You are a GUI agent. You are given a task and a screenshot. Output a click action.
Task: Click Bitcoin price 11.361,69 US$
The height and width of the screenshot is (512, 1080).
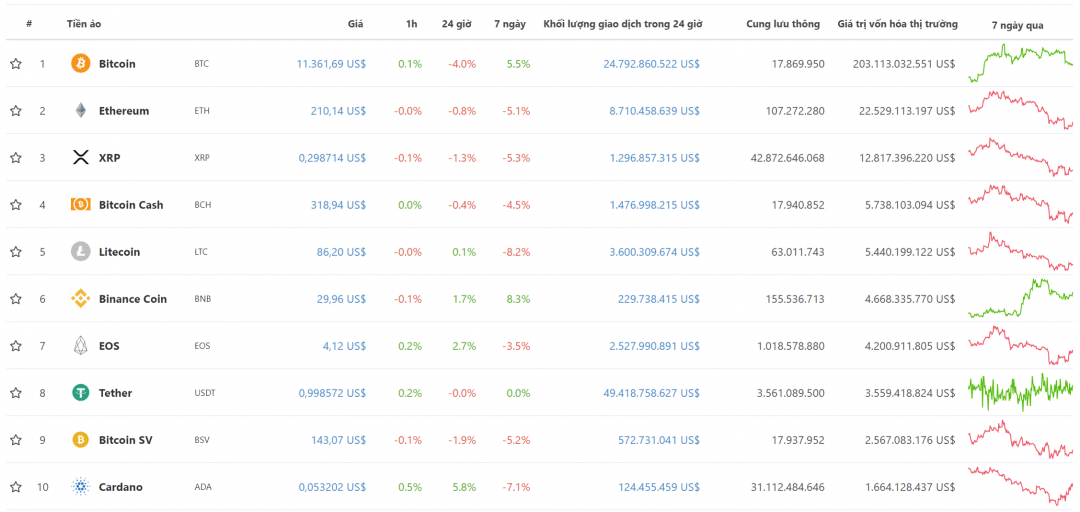click(331, 63)
